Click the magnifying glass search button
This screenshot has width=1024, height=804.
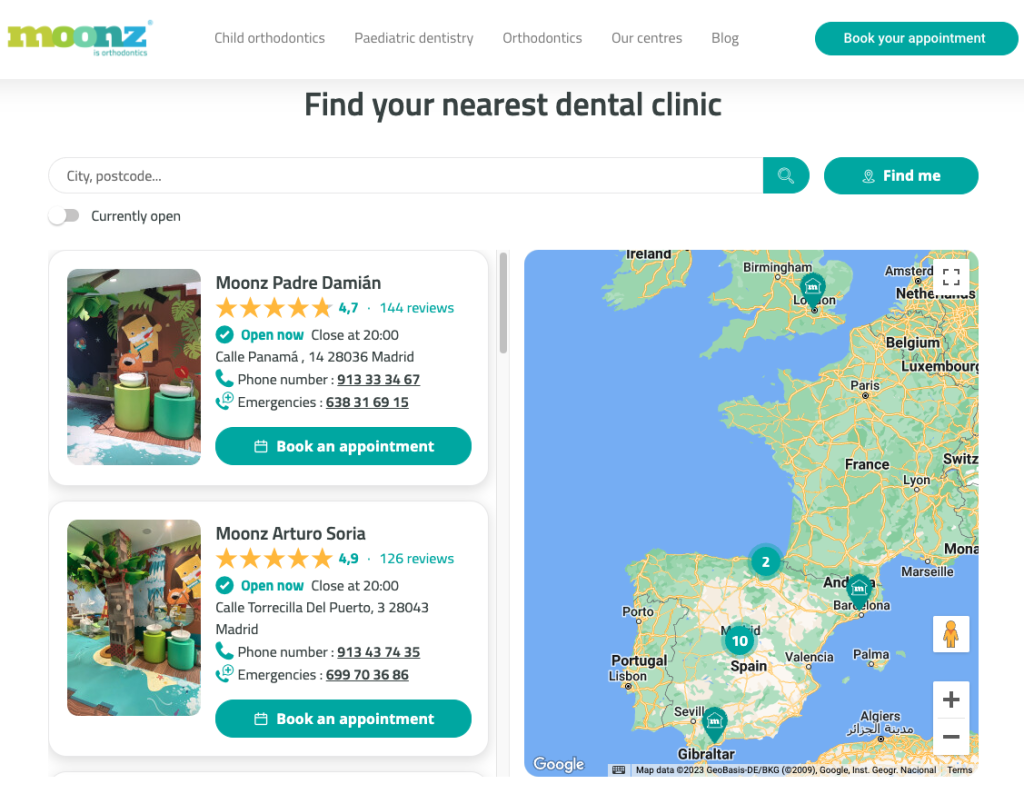tap(786, 176)
